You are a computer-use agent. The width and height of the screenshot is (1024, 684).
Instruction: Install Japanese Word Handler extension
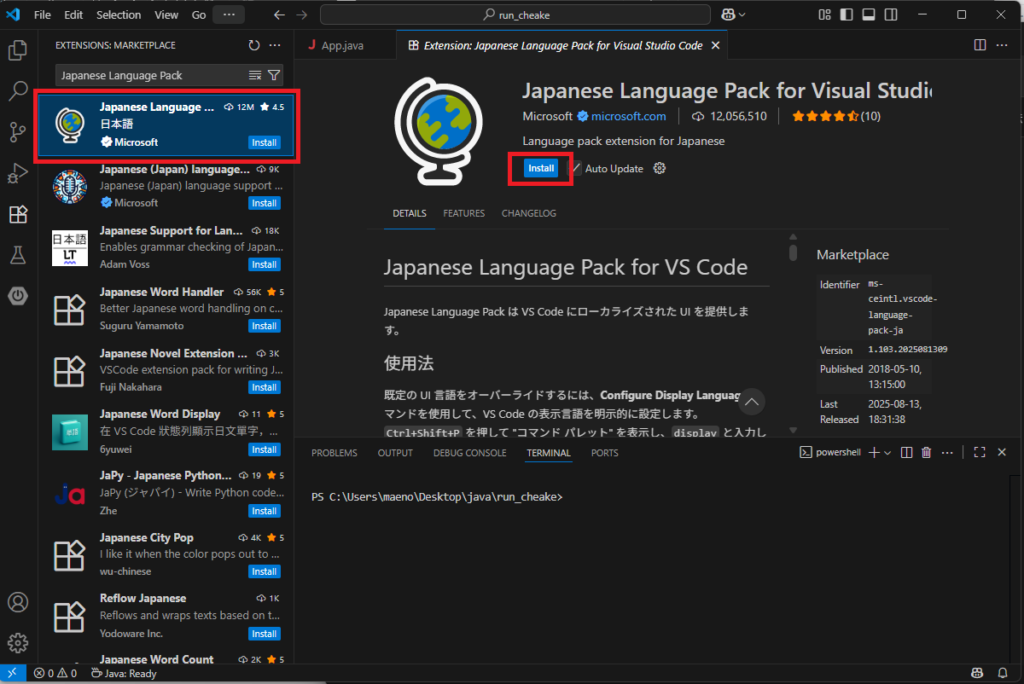pyautogui.click(x=264, y=326)
